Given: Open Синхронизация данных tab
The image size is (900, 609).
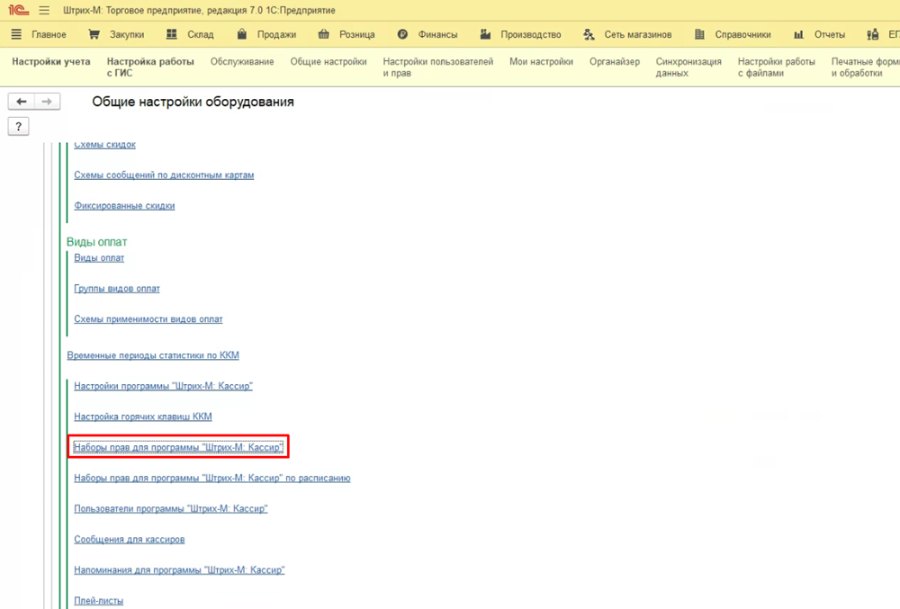Looking at the screenshot, I should 689,67.
